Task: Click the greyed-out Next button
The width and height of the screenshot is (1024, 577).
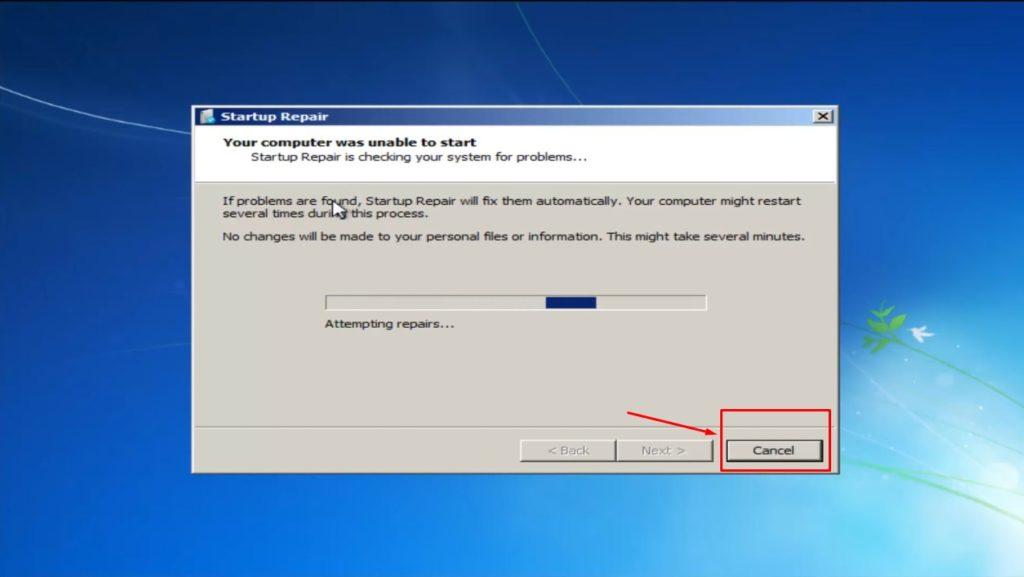Action: click(664, 450)
